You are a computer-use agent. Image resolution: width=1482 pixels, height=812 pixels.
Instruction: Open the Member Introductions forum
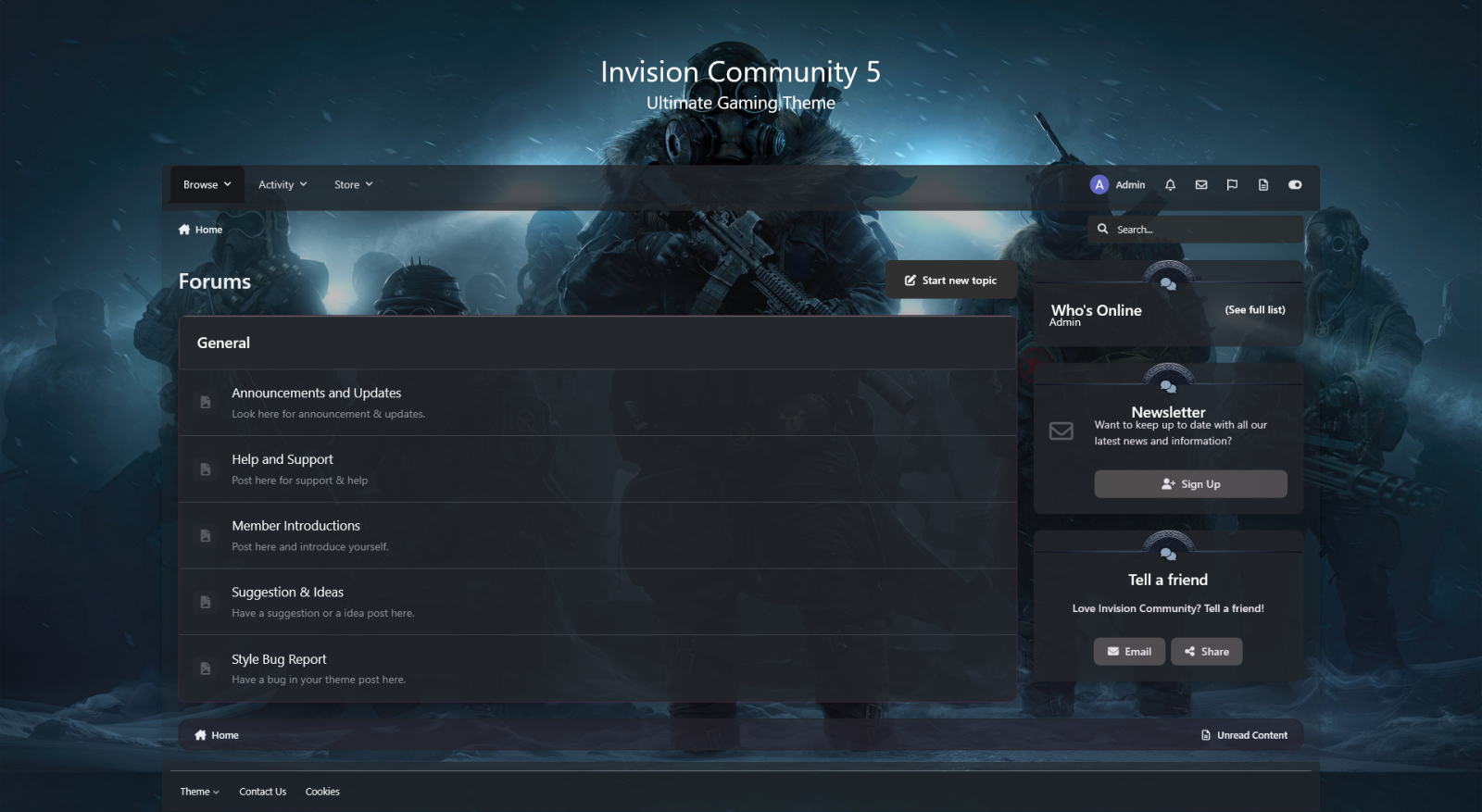296,526
